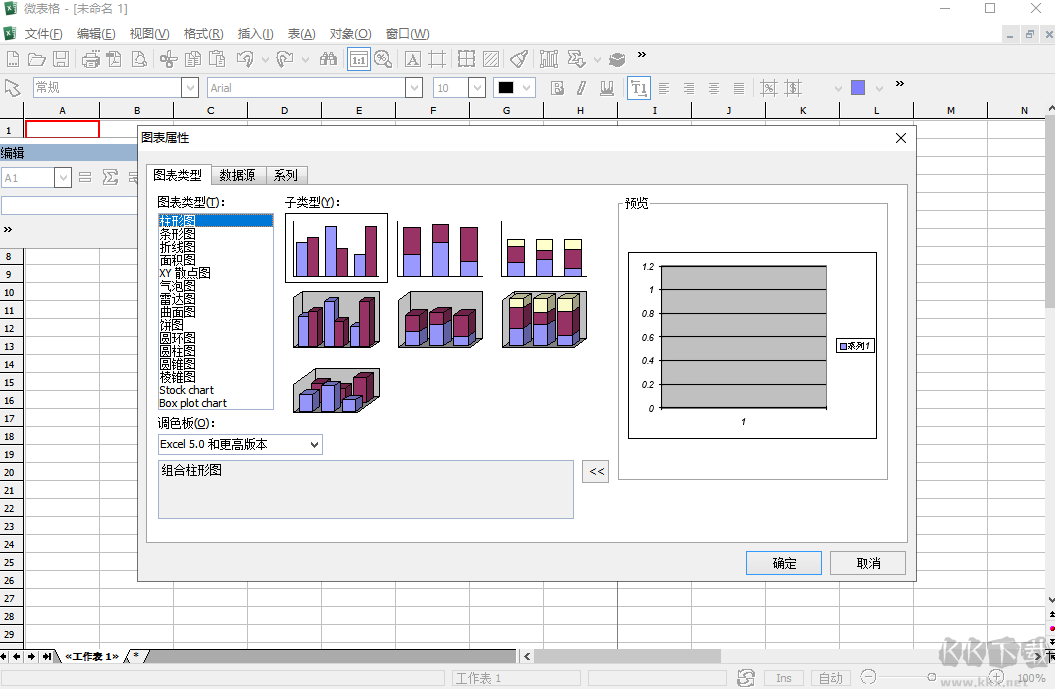Open the Arial font name dropdown

click(x=413, y=87)
